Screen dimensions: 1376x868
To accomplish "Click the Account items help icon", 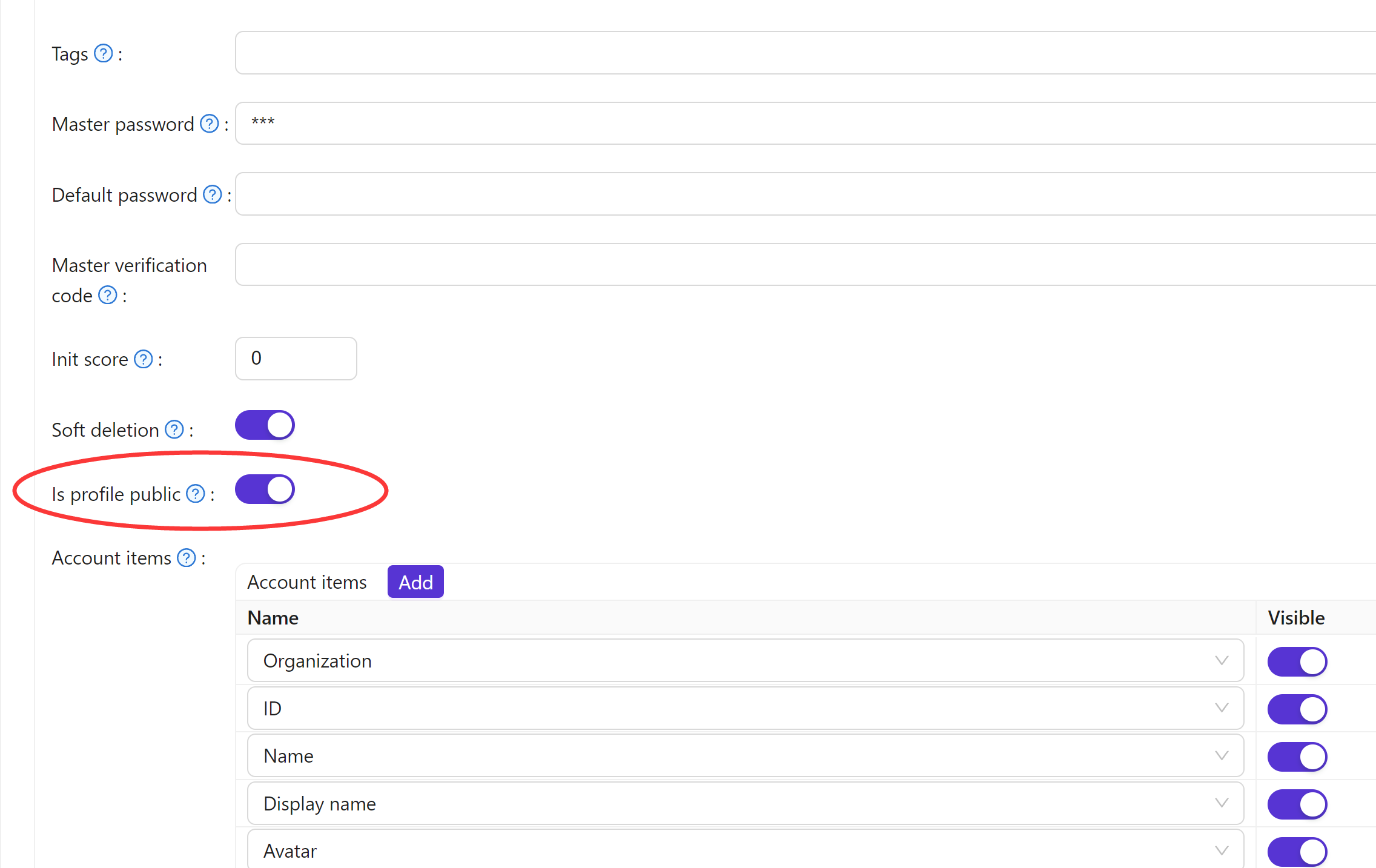I will pos(187,557).
